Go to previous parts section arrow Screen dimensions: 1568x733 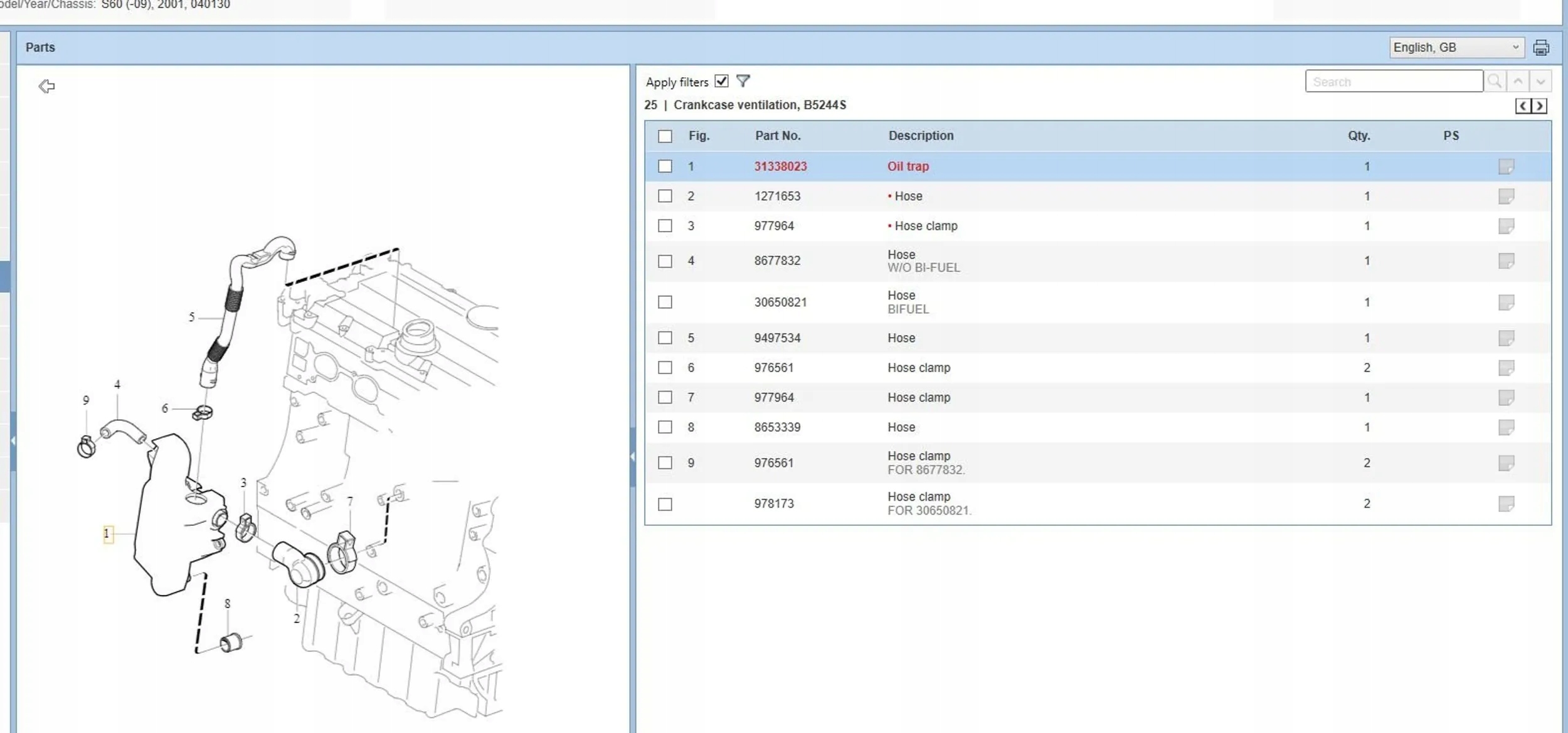click(x=1523, y=105)
